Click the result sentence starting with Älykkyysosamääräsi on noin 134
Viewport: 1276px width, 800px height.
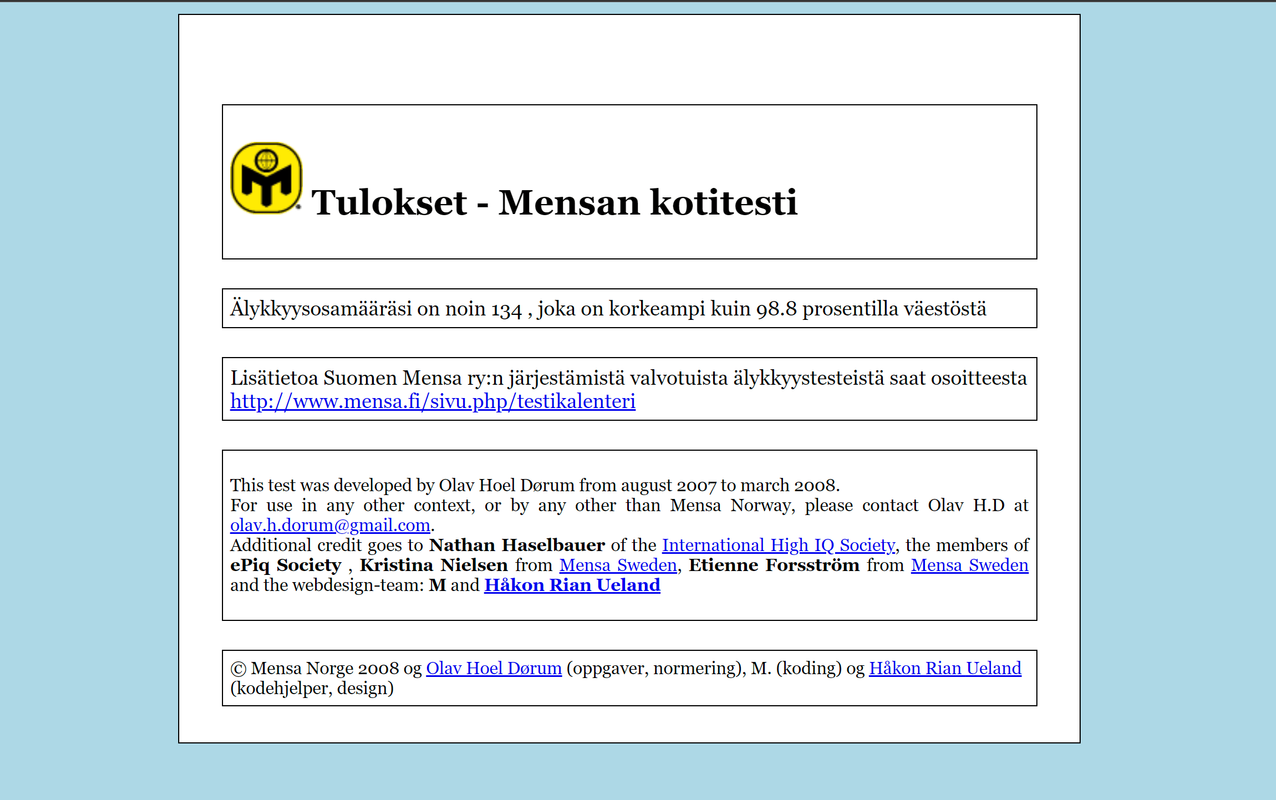click(x=608, y=309)
